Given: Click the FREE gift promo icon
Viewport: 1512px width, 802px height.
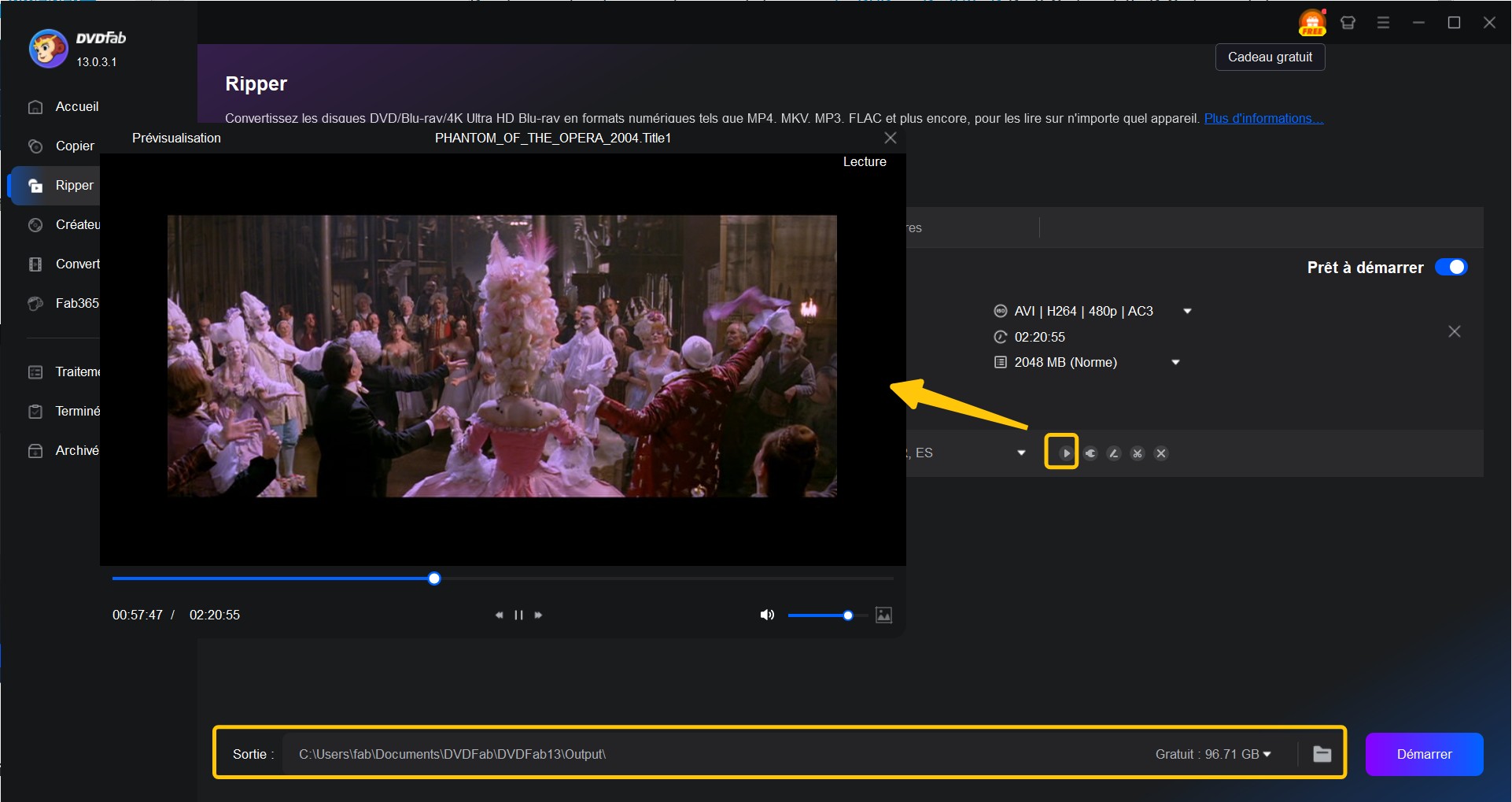Looking at the screenshot, I should (1312, 22).
